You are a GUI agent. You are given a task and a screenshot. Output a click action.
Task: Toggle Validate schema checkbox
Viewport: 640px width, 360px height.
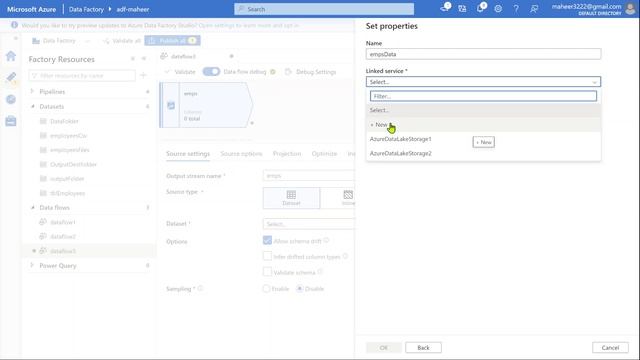pyautogui.click(x=267, y=271)
